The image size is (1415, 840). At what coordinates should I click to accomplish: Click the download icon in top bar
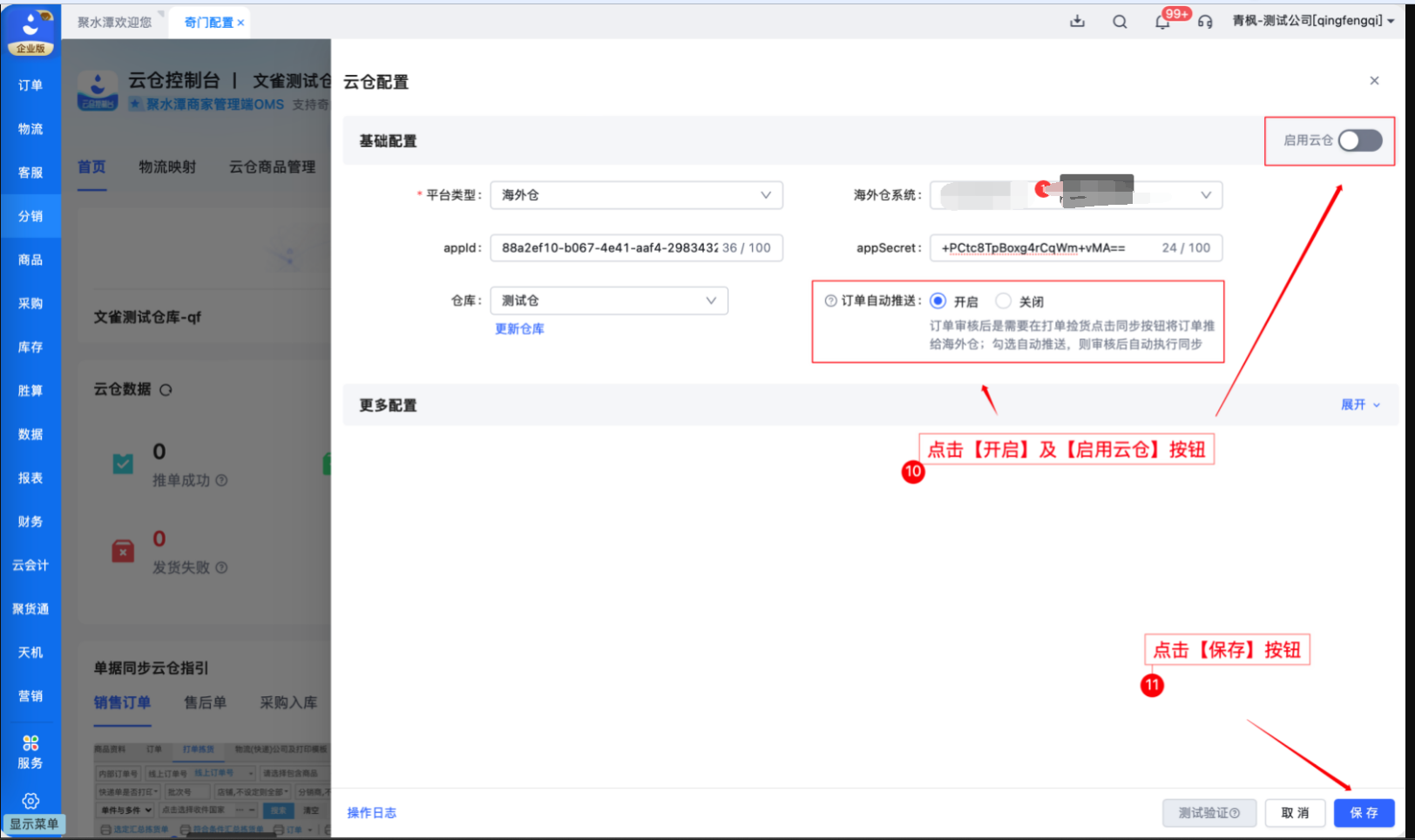tap(1077, 22)
